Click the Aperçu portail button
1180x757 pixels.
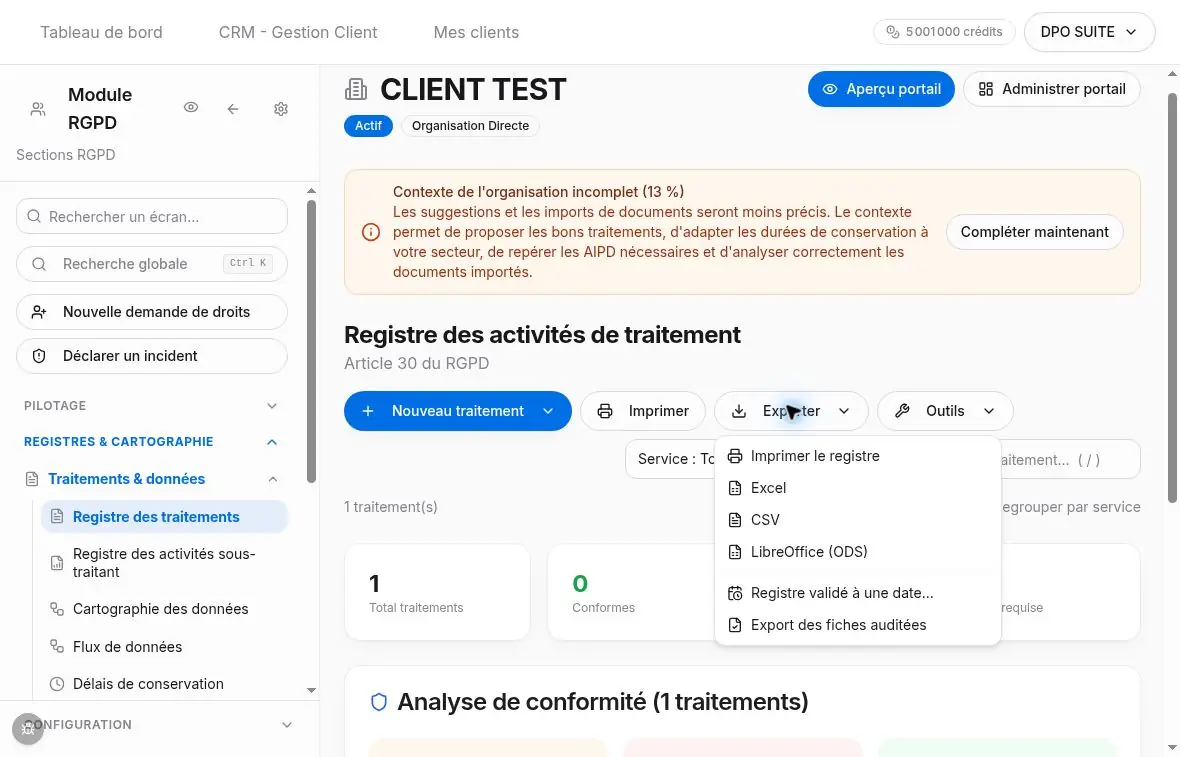881,89
